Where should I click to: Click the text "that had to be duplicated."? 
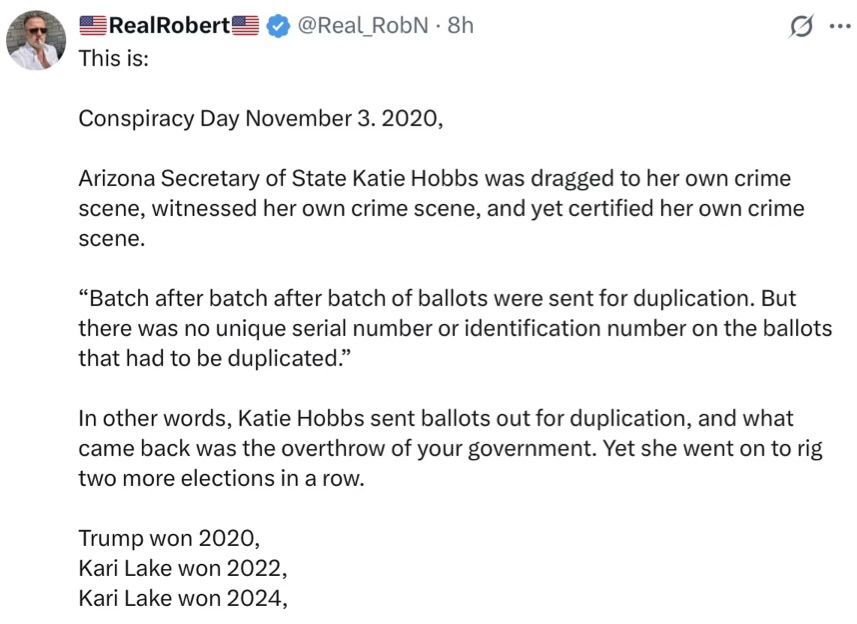coord(209,358)
